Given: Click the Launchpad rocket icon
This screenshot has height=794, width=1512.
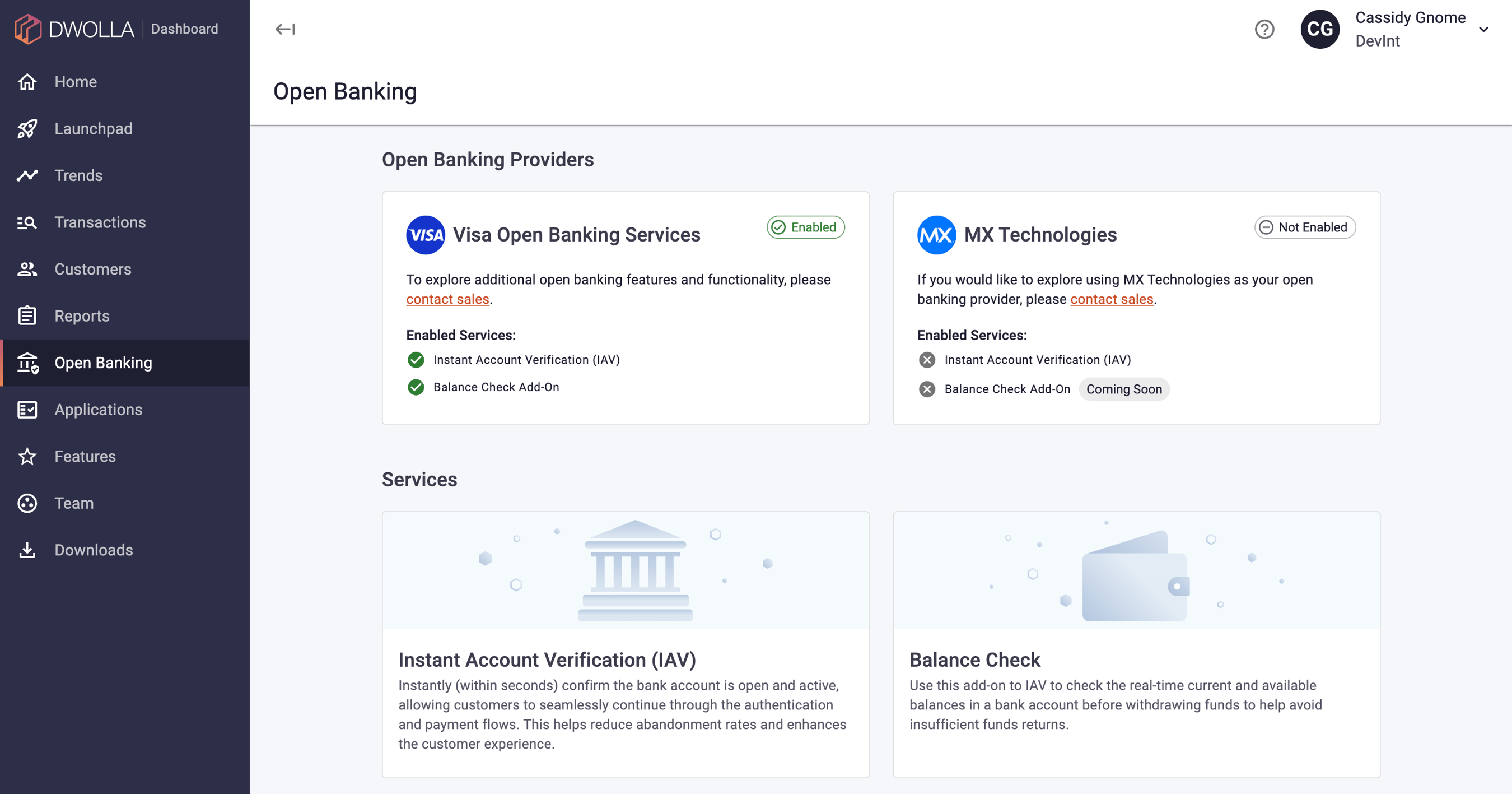Looking at the screenshot, I should 27,129.
